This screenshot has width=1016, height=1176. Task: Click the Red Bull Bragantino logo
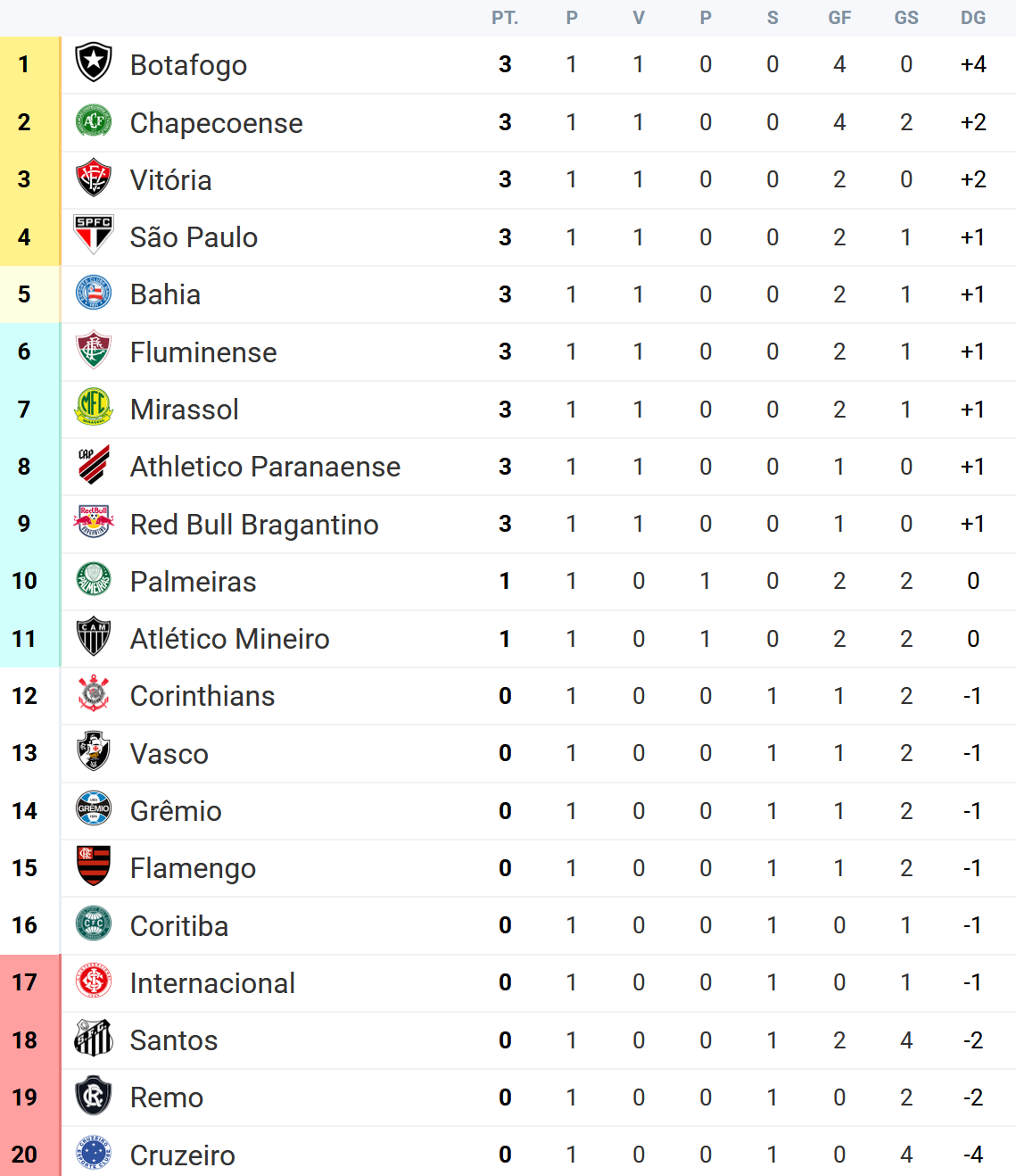[94, 524]
